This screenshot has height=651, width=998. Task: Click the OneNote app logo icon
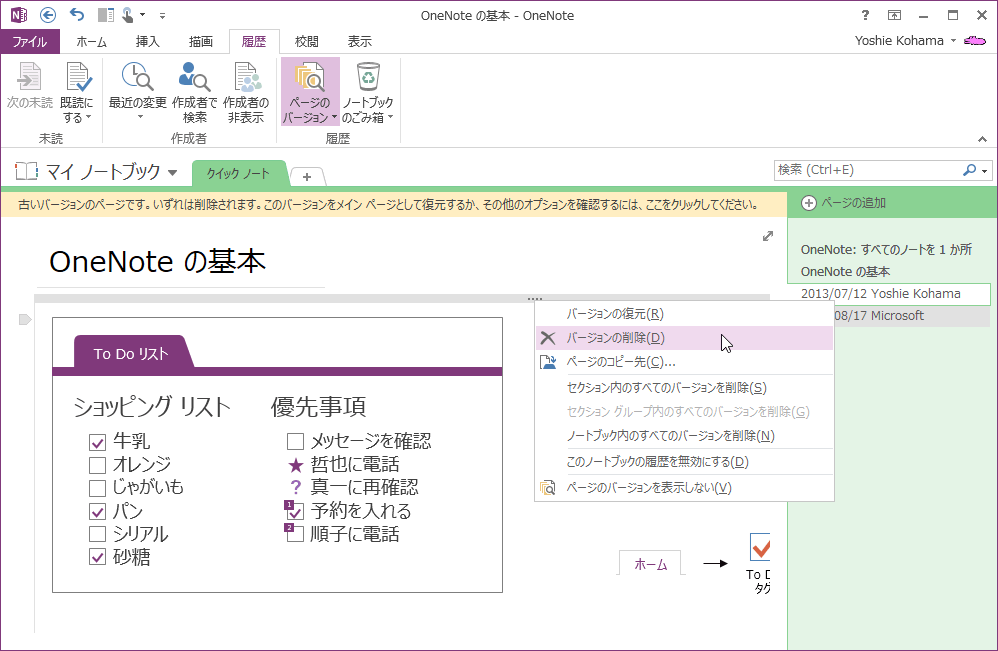coord(19,15)
